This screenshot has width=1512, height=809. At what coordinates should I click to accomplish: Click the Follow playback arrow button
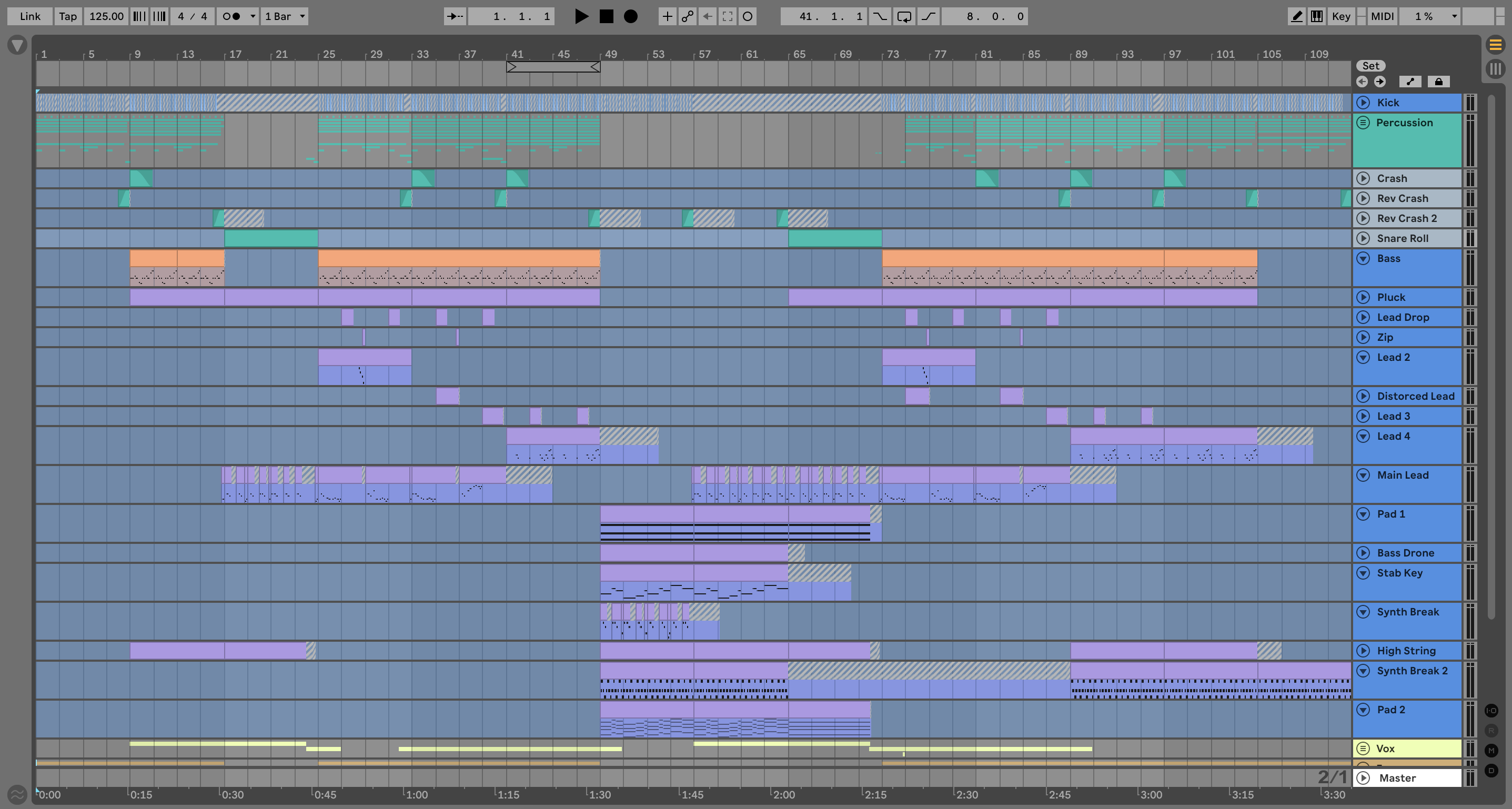coord(455,16)
